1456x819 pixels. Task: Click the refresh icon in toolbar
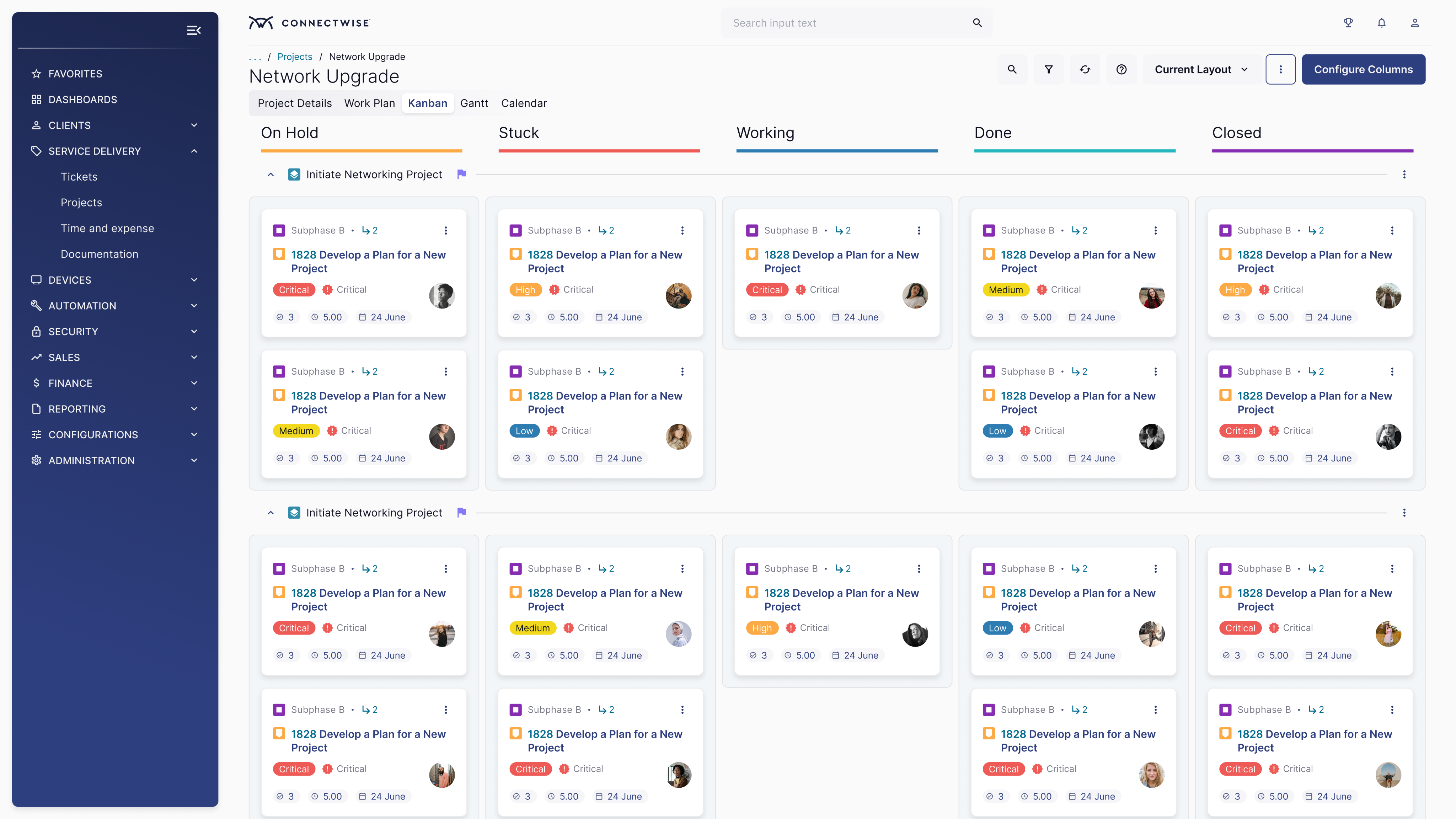tap(1085, 70)
